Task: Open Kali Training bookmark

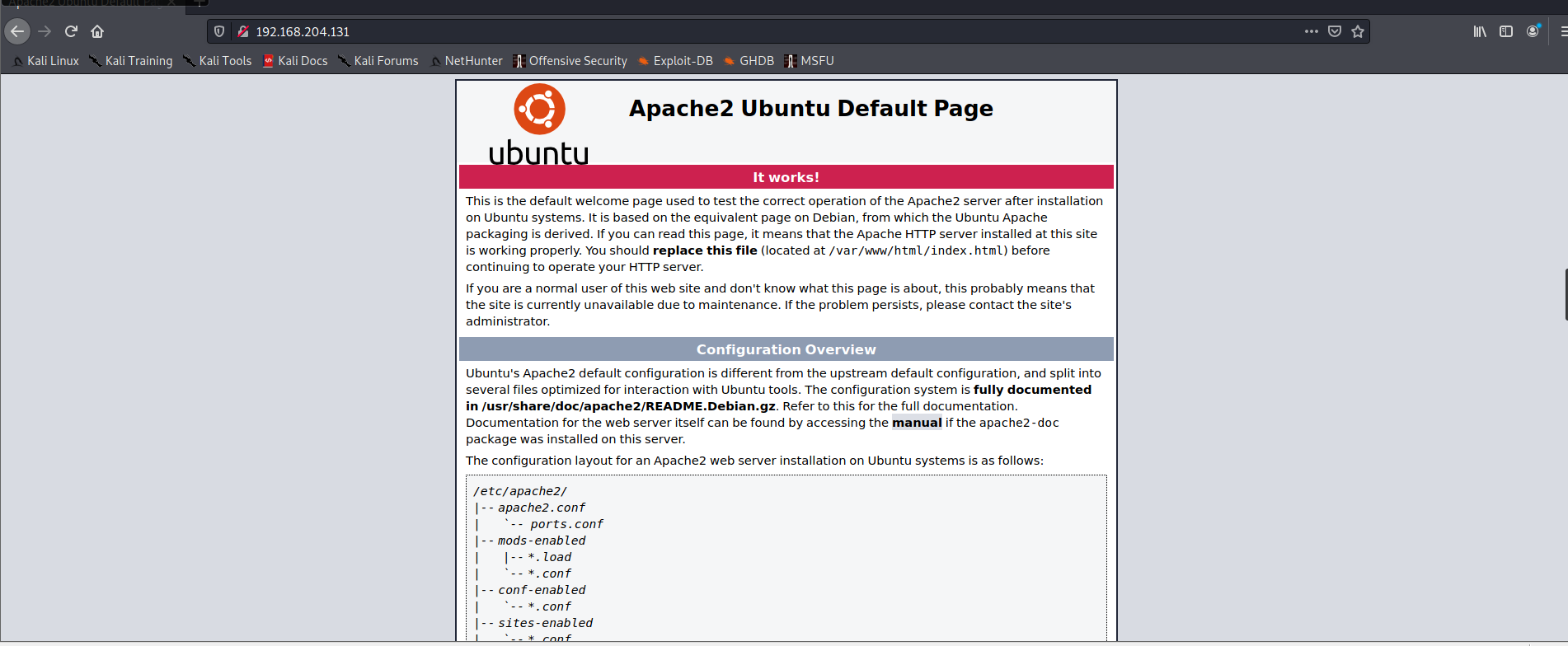Action: 131,61
